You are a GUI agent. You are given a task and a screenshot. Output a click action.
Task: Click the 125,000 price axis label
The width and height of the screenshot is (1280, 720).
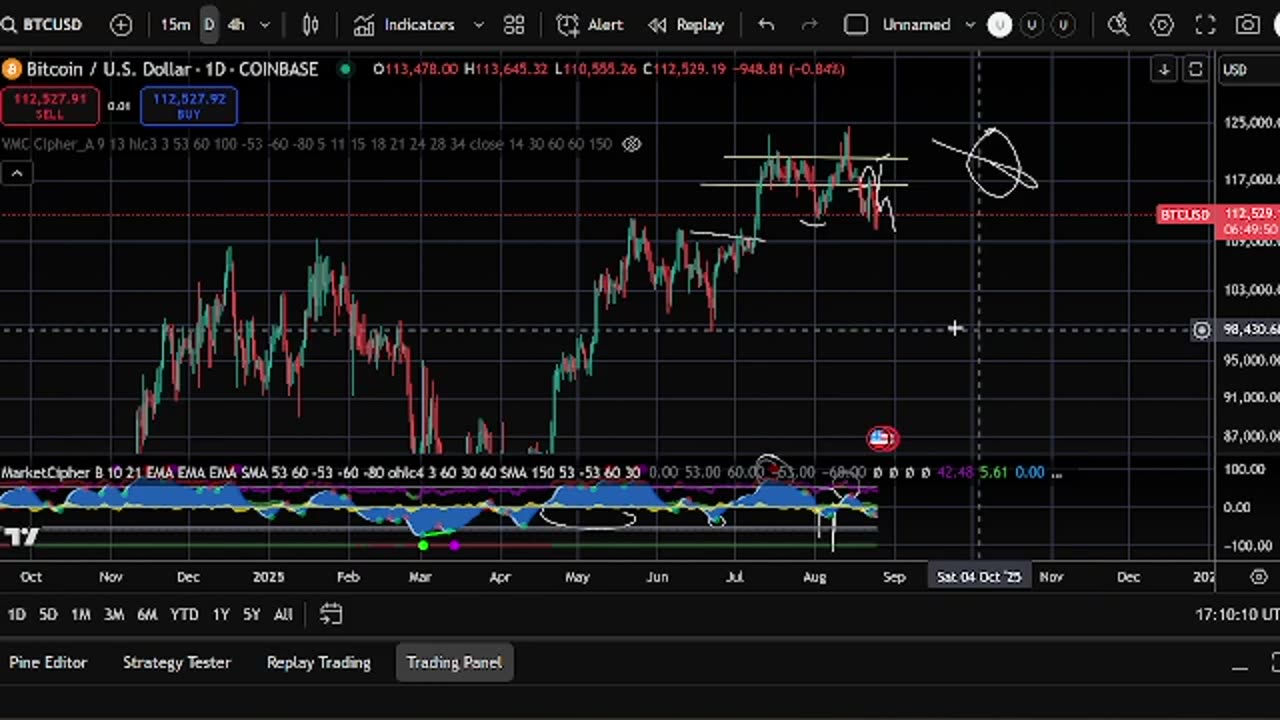[1251, 123]
